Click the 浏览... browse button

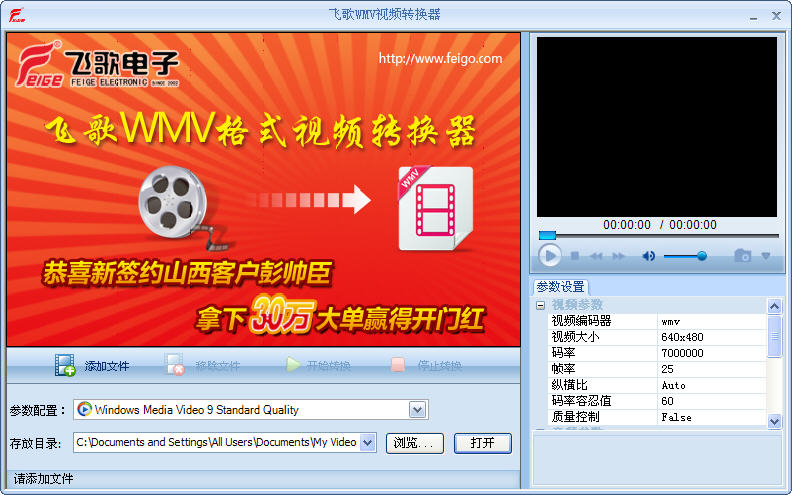tap(415, 443)
